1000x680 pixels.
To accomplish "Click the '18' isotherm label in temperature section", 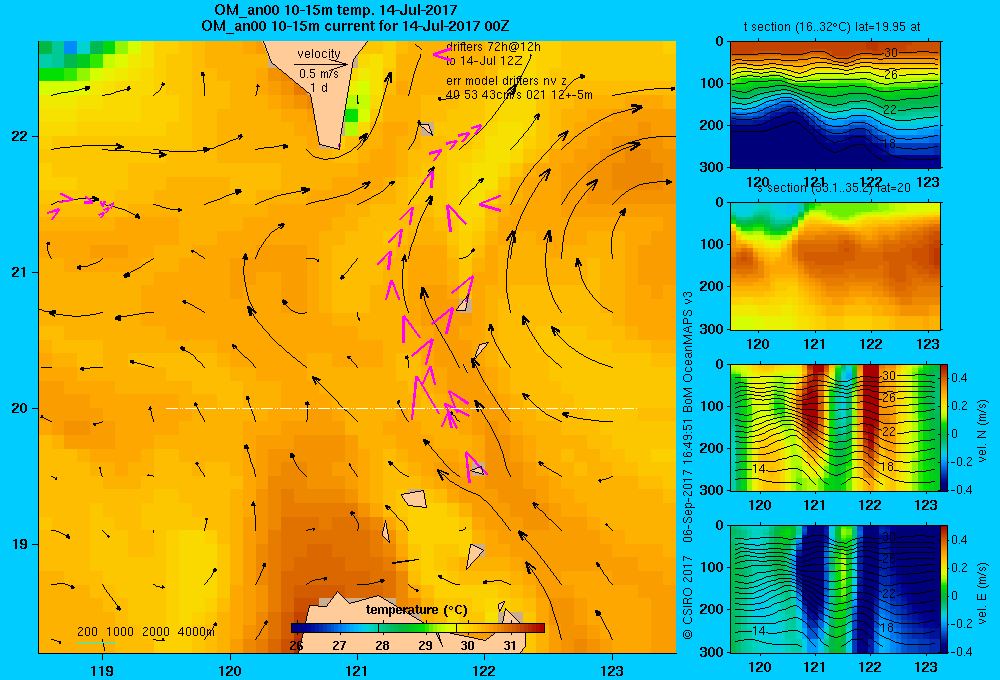I will [x=889, y=144].
